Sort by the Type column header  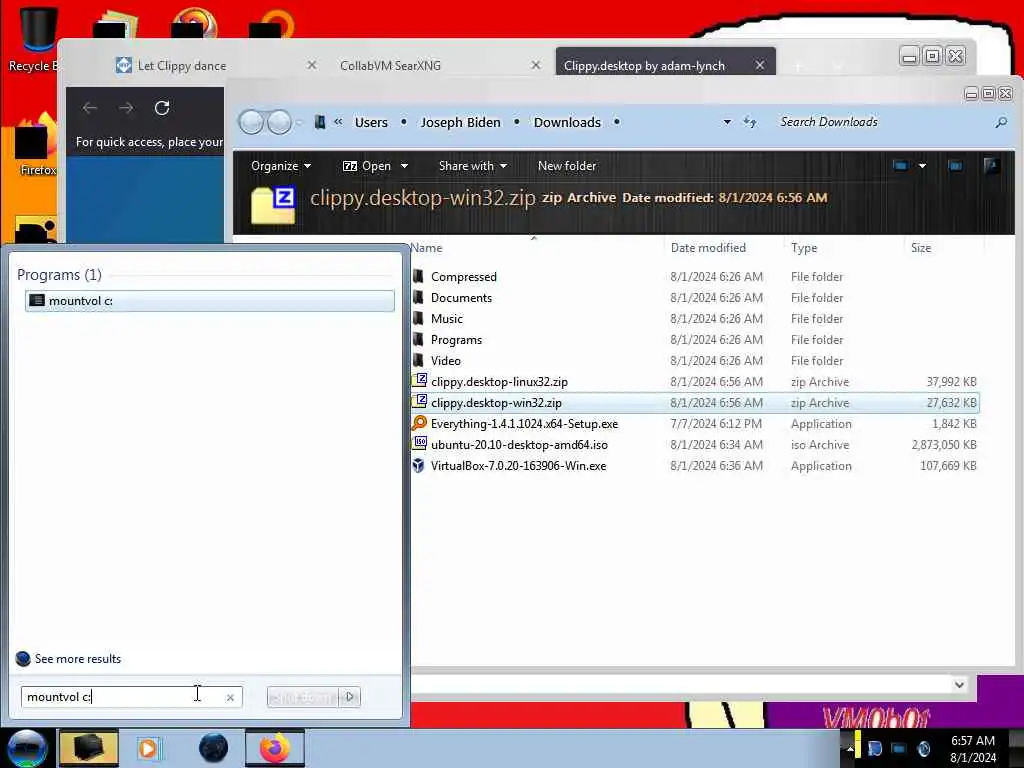click(x=844, y=248)
